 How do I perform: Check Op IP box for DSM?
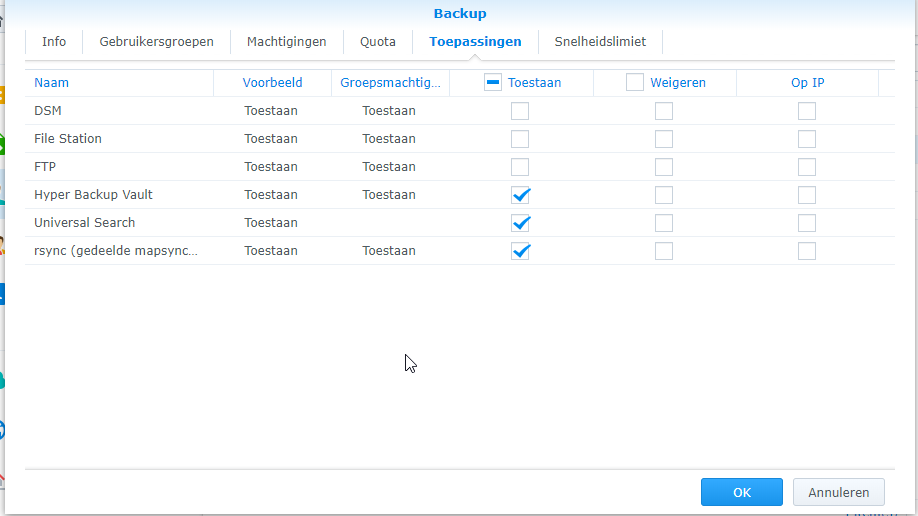click(807, 111)
